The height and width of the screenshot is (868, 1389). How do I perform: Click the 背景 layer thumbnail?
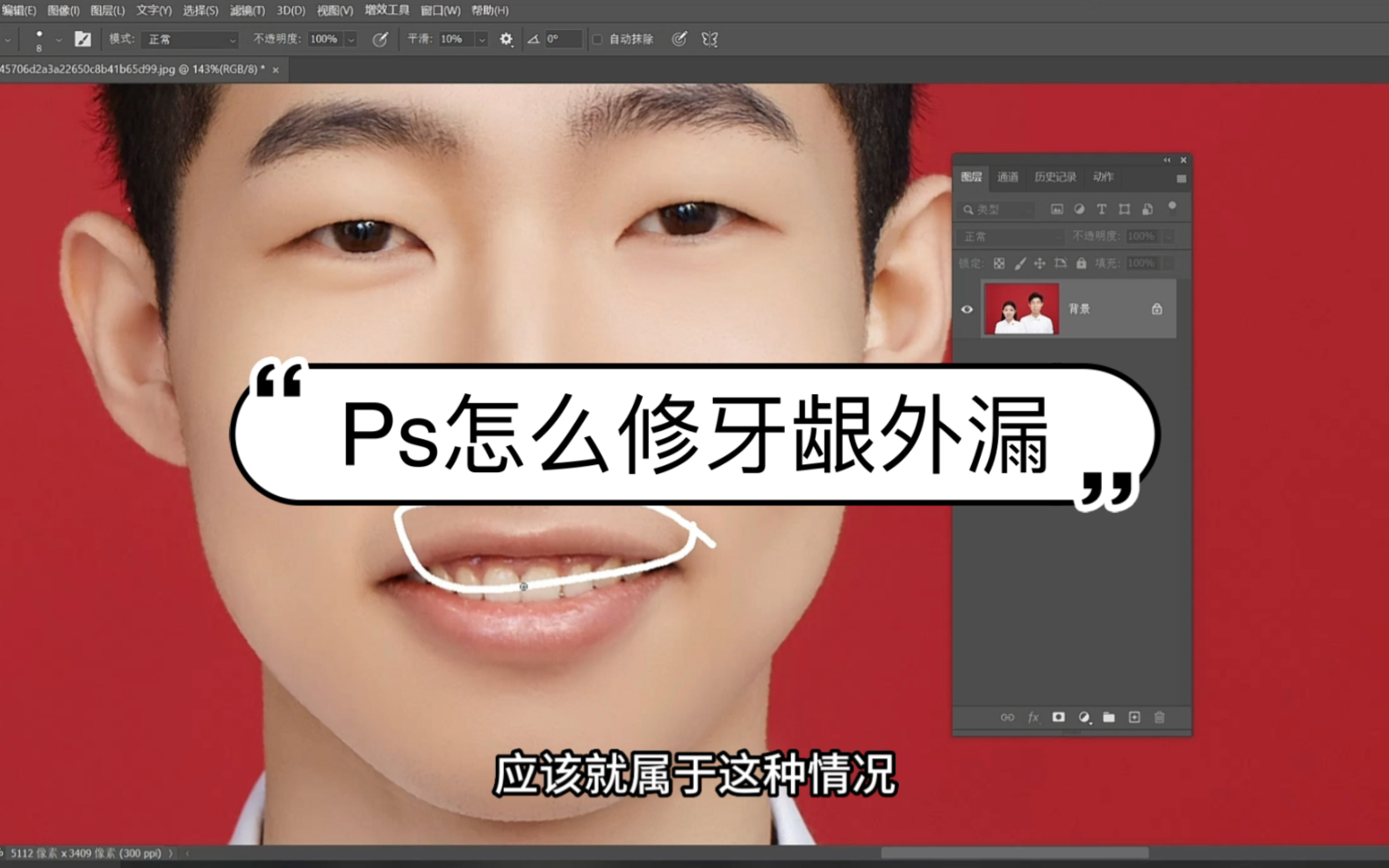[x=1022, y=309]
